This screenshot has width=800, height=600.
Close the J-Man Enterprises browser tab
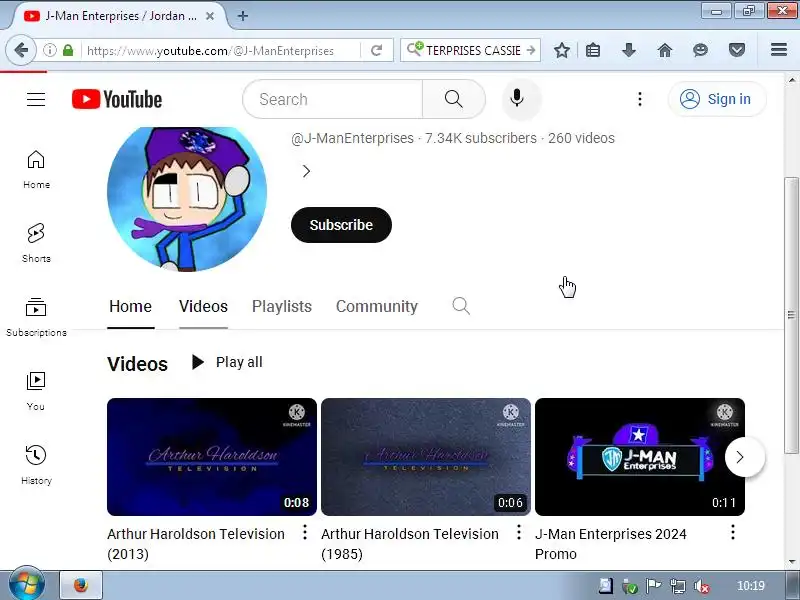(x=210, y=16)
